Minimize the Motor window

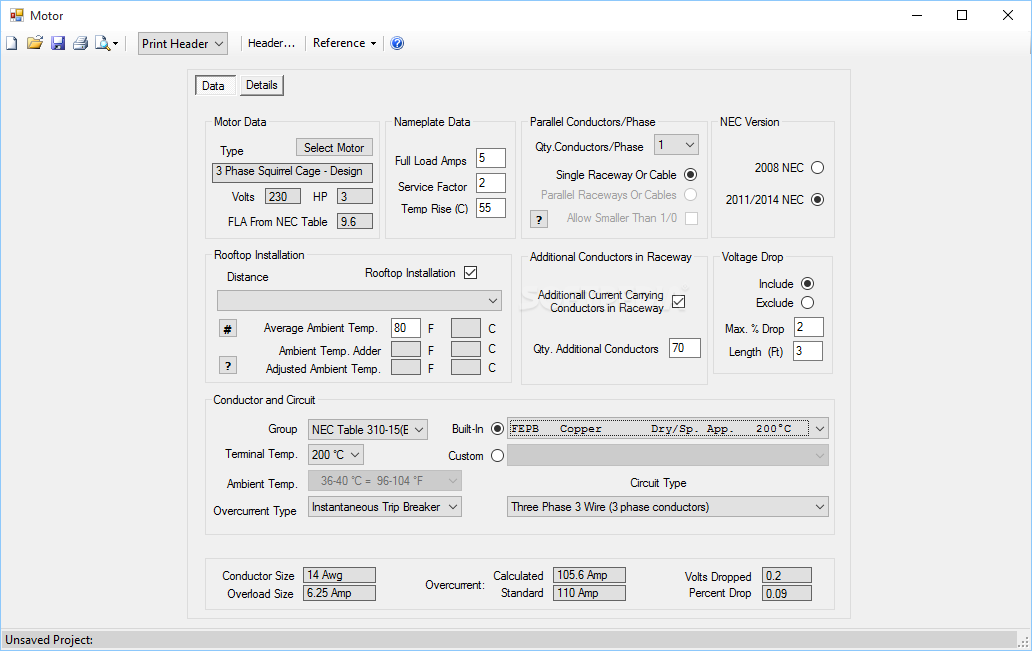[916, 15]
